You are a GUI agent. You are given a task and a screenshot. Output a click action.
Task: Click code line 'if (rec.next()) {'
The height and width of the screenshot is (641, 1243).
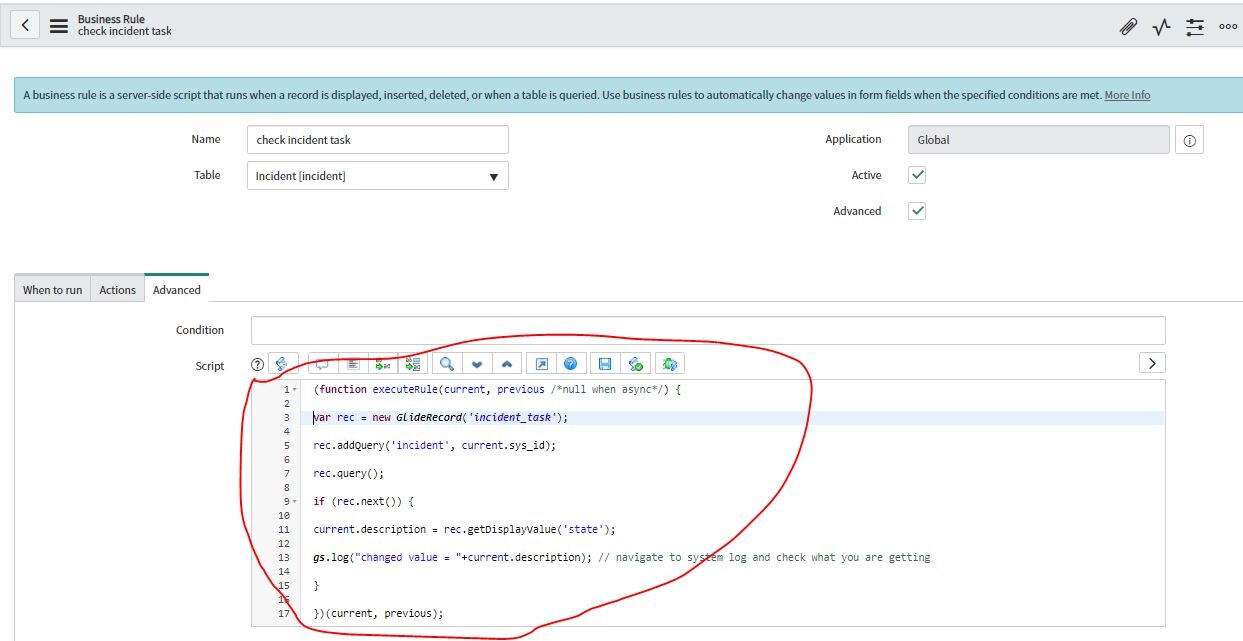[363, 502]
